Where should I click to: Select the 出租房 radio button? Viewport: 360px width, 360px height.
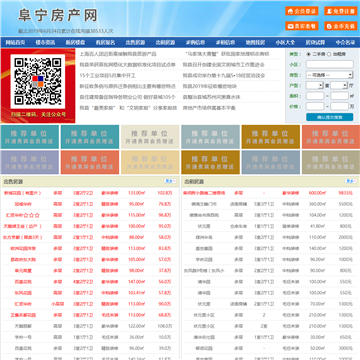(329, 54)
